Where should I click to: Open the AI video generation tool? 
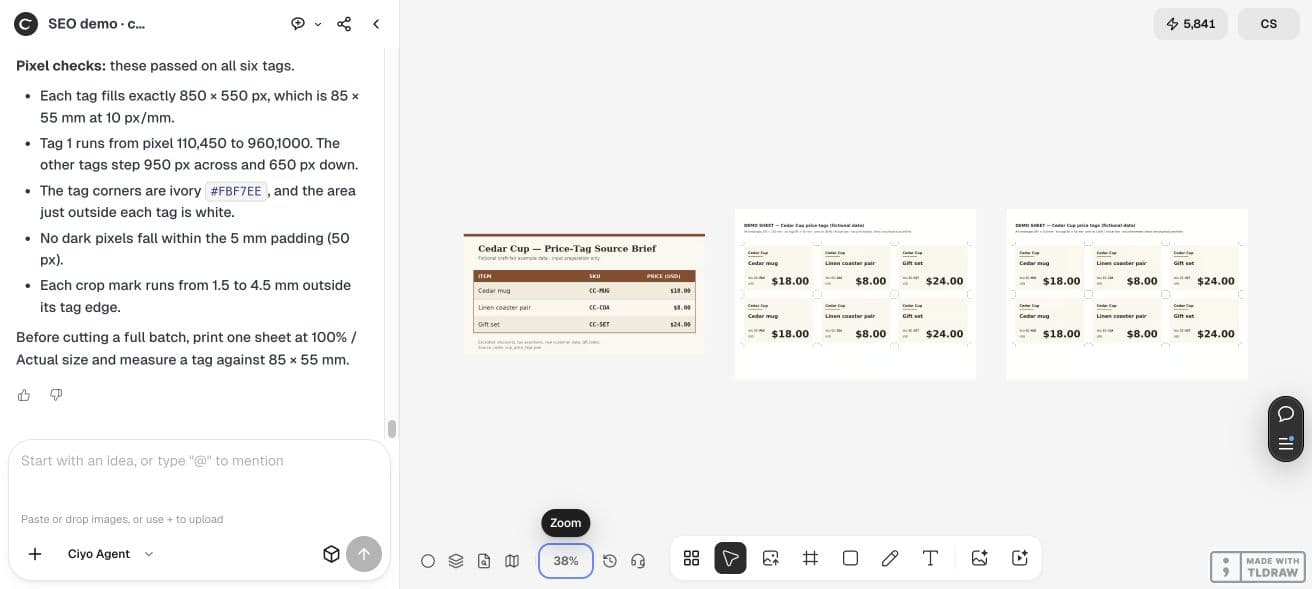[1020, 558]
